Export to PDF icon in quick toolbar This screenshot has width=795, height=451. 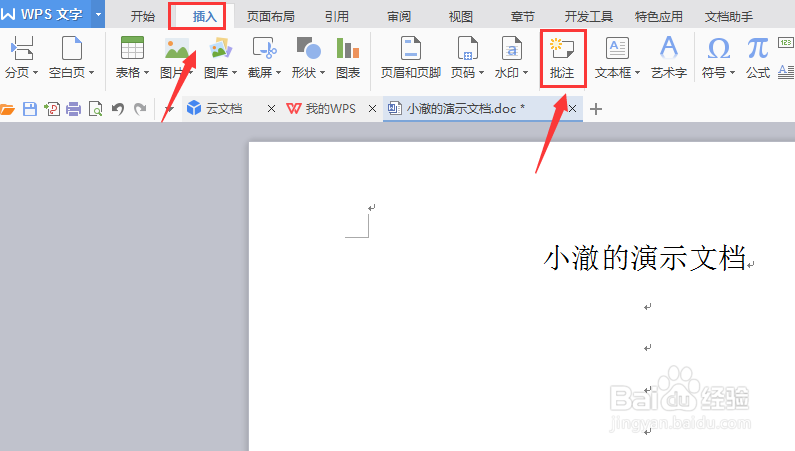pos(52,109)
